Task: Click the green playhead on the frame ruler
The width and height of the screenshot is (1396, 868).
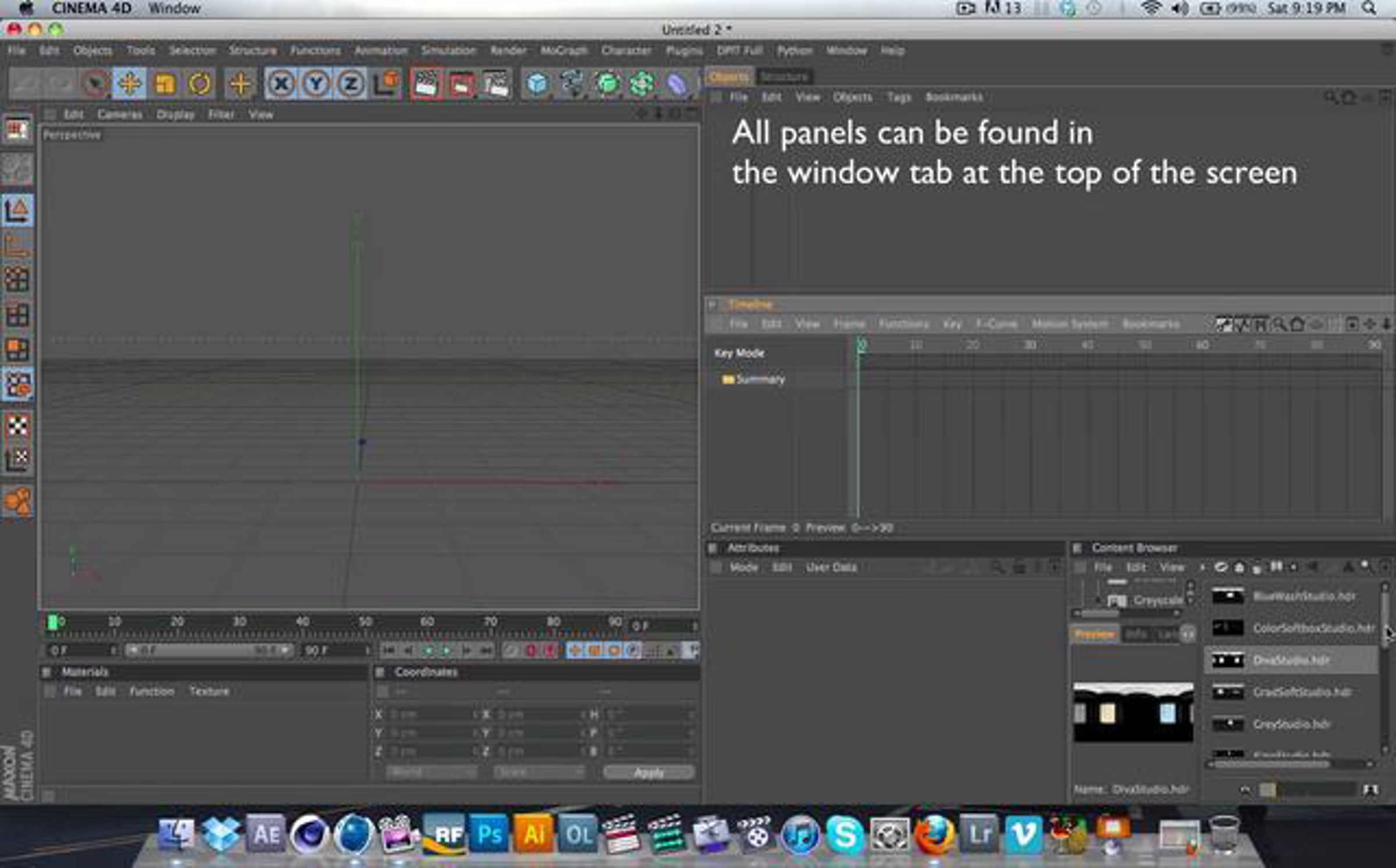Action: (52, 623)
